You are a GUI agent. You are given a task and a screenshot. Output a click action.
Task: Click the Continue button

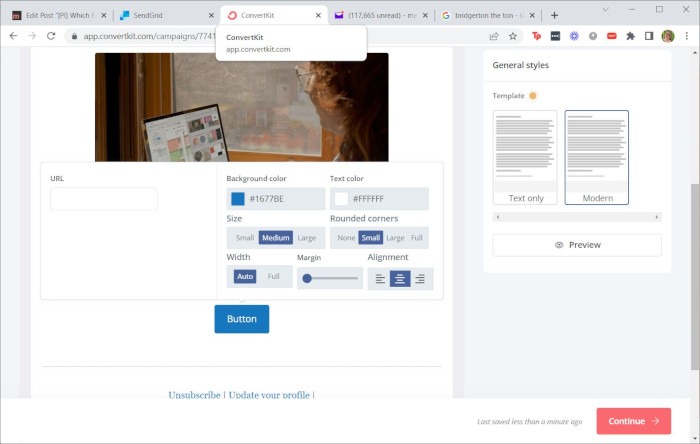pyautogui.click(x=633, y=421)
